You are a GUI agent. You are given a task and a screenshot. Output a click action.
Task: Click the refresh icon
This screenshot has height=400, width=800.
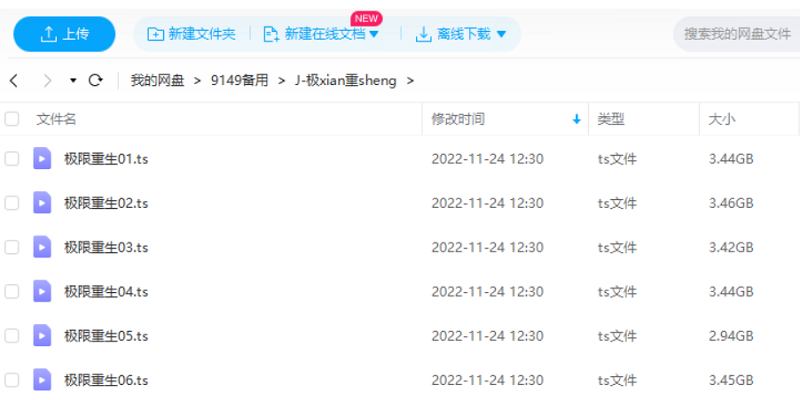(x=95, y=80)
